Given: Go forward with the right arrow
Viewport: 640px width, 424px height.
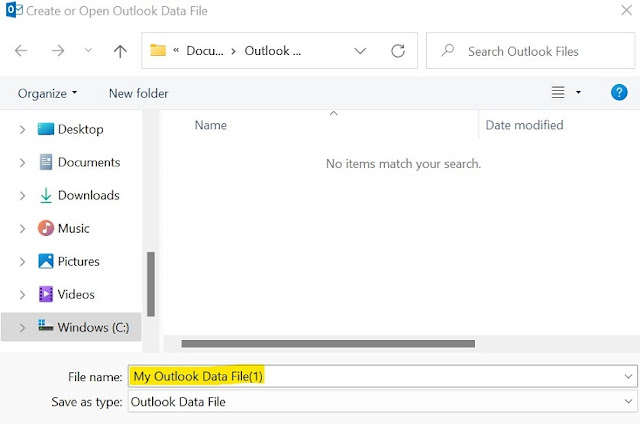Looking at the screenshot, I should (x=58, y=51).
